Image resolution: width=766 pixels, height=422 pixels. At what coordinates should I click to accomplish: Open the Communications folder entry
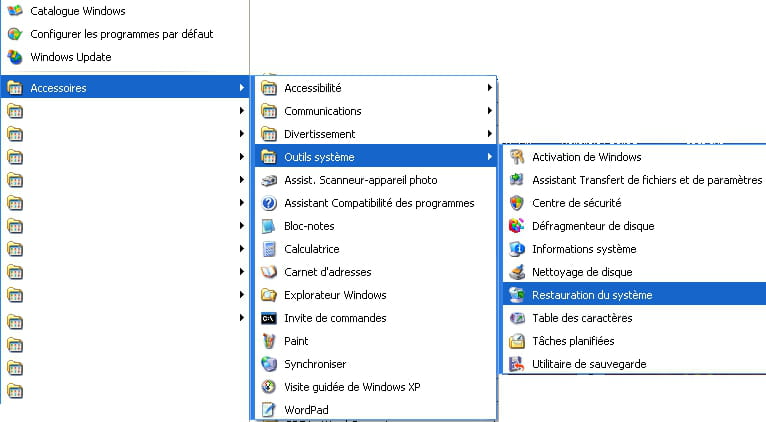point(376,111)
